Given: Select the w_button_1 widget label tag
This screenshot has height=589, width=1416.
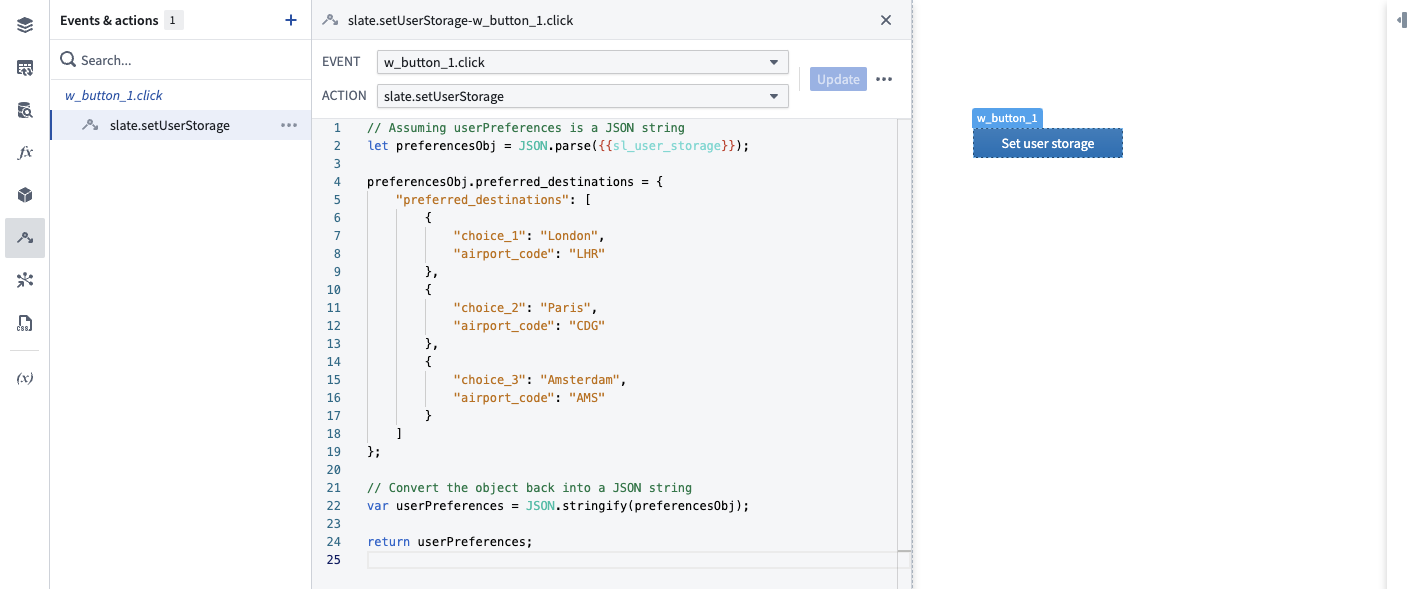Looking at the screenshot, I should pyautogui.click(x=1008, y=118).
